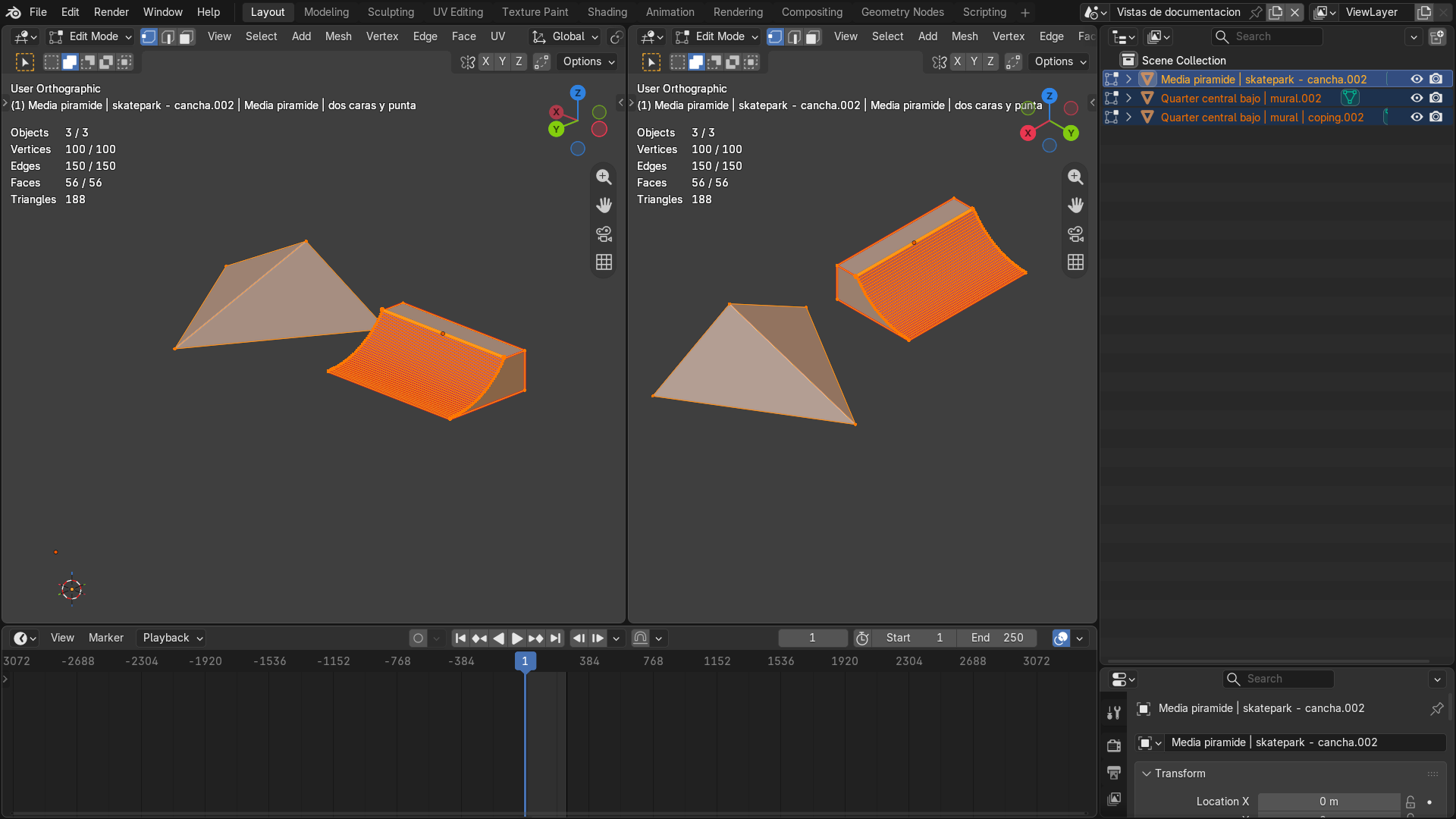Image resolution: width=1456 pixels, height=819 pixels.
Task: Open Edit Mode dropdown in left viewport
Action: (x=90, y=36)
